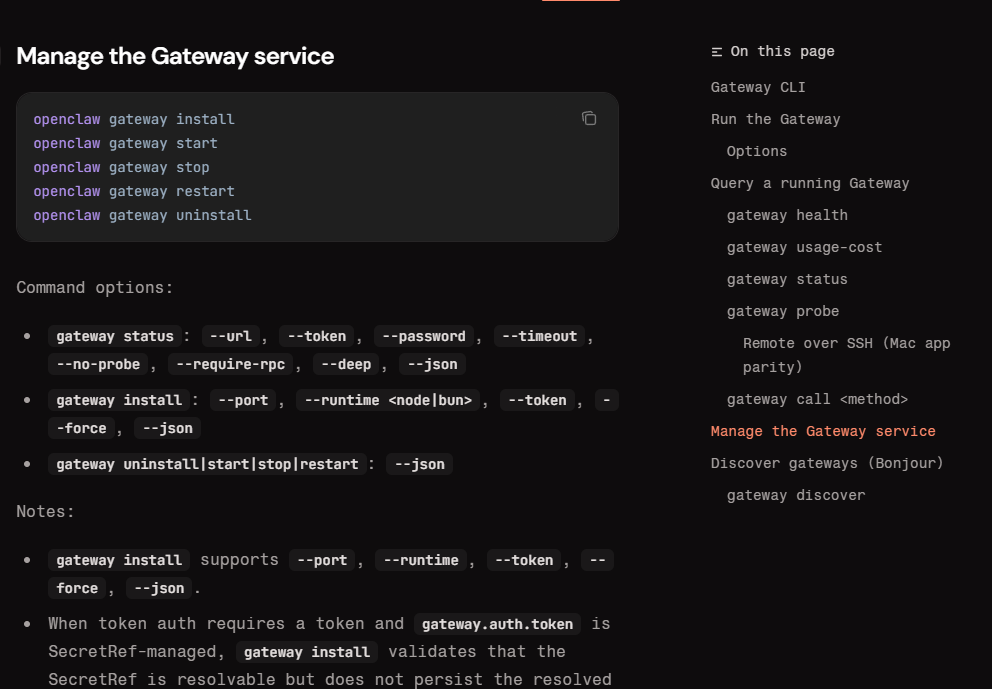Viewport: 992px width, 689px height.
Task: Click the 'openclaw gateway install' code line
Action: 134,120
